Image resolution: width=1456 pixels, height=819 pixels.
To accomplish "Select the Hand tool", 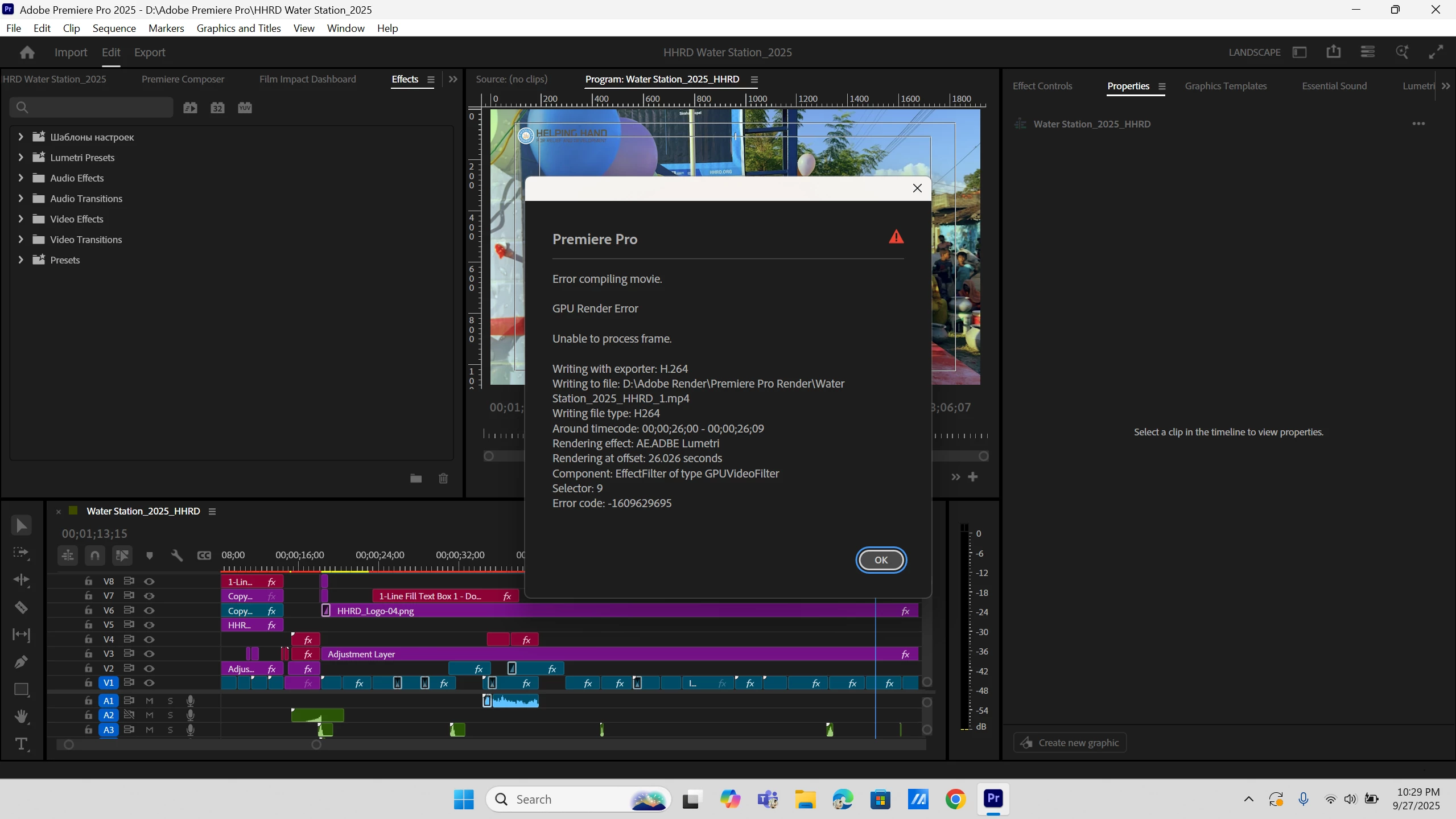I will (21, 717).
